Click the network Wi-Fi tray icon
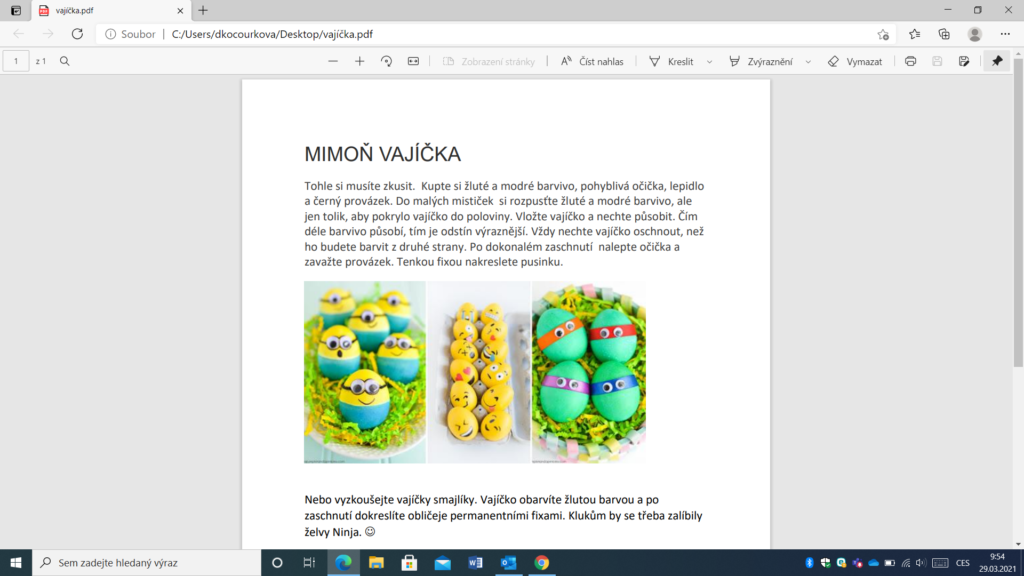The width and height of the screenshot is (1024, 576). coord(905,562)
